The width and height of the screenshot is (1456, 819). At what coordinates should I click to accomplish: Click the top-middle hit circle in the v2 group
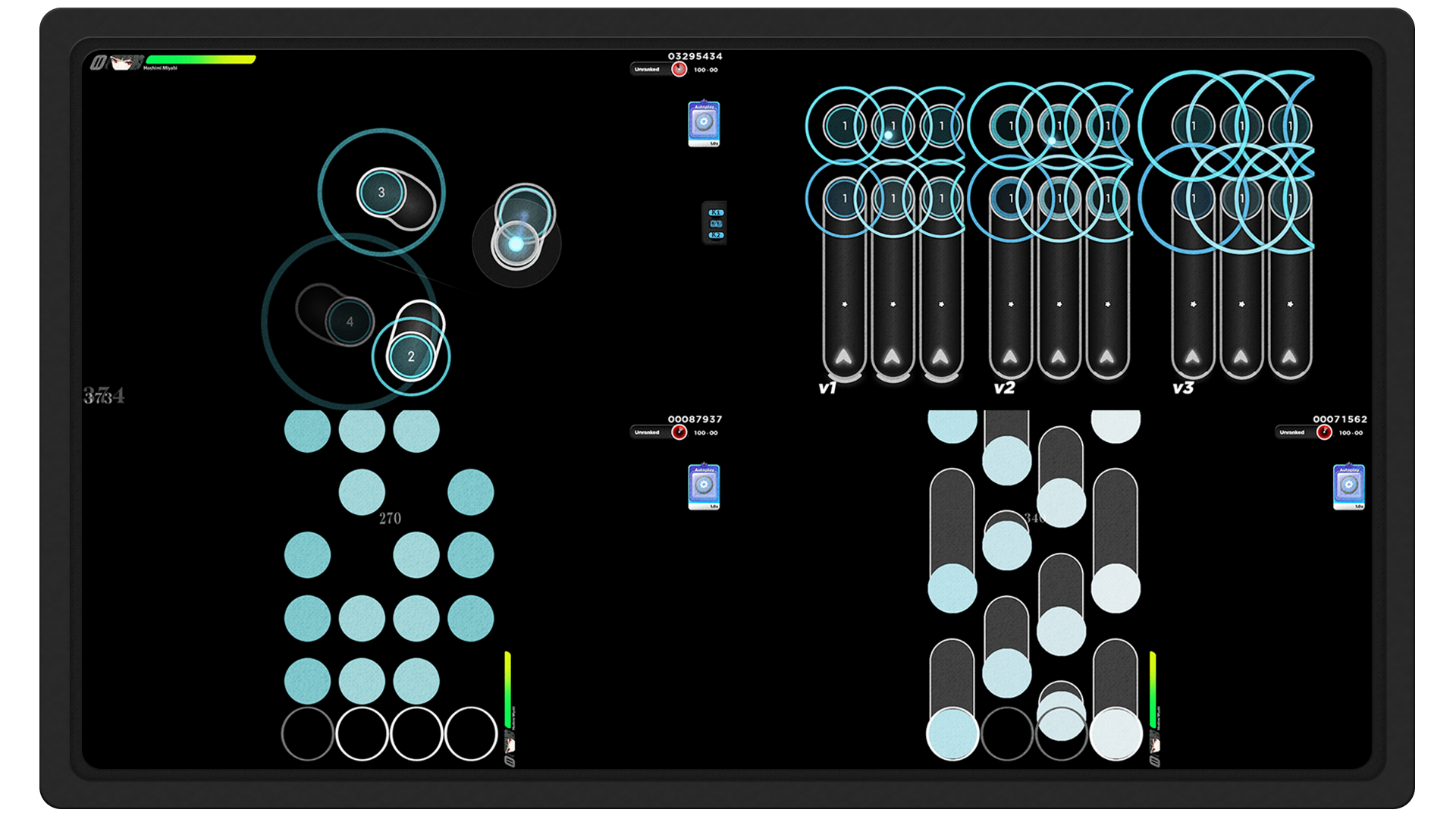(x=1059, y=126)
